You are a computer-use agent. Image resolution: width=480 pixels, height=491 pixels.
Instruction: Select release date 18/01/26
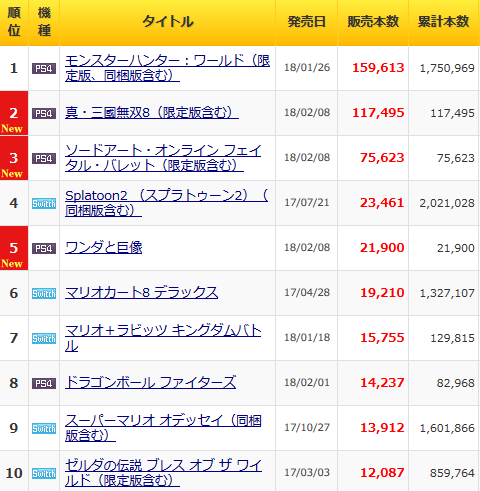307,68
